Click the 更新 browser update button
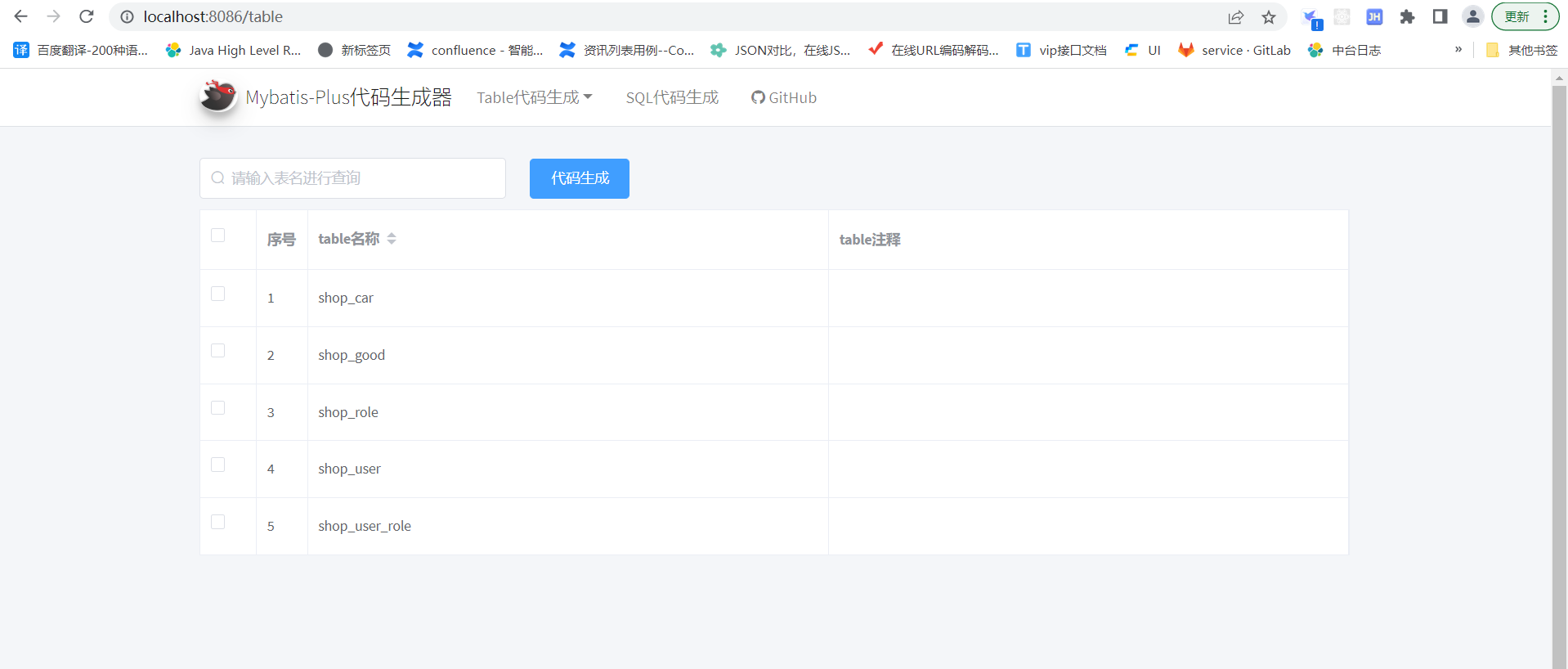This screenshot has height=669, width=1568. click(1516, 16)
